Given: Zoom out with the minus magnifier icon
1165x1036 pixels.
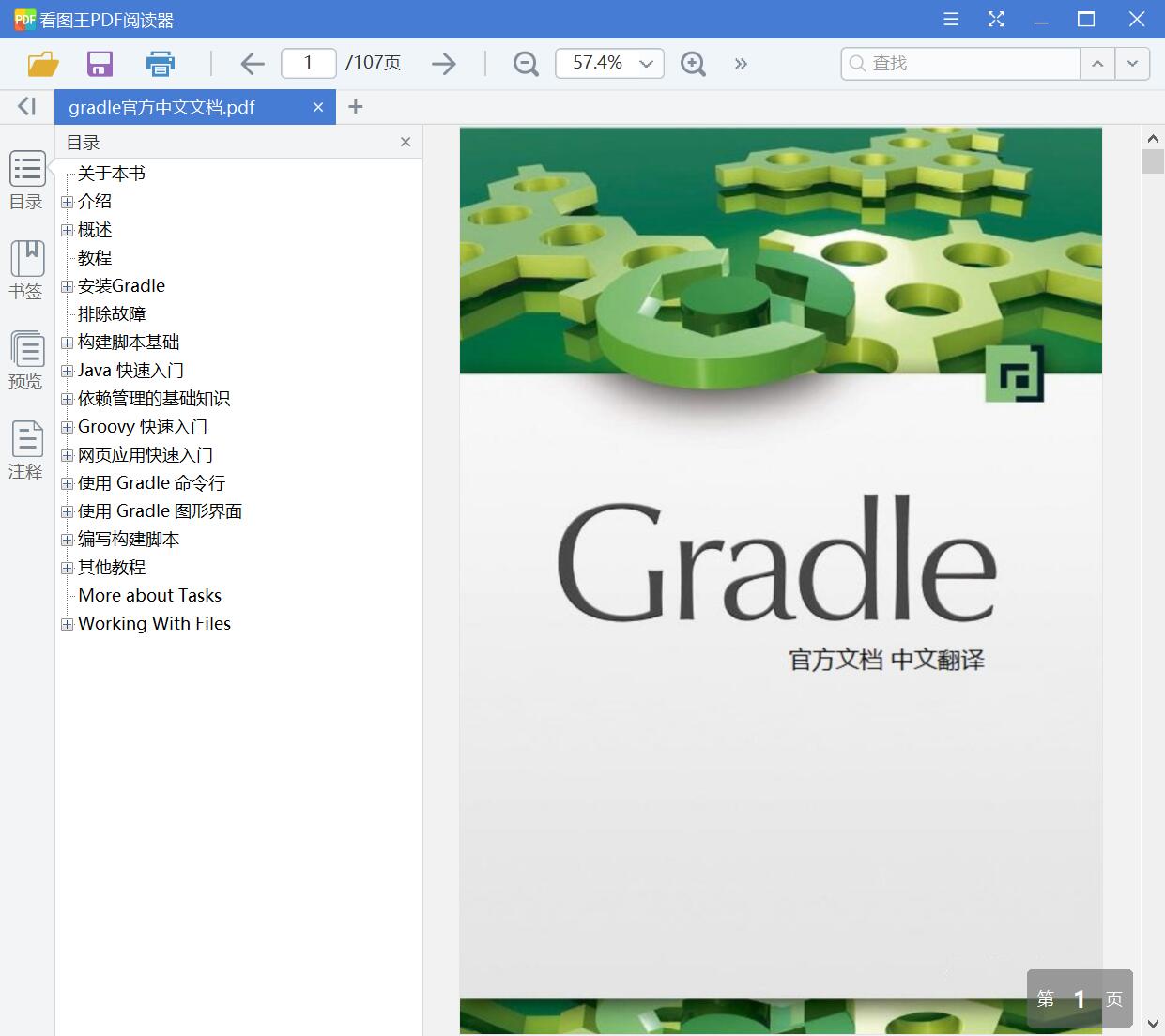Looking at the screenshot, I should point(526,64).
